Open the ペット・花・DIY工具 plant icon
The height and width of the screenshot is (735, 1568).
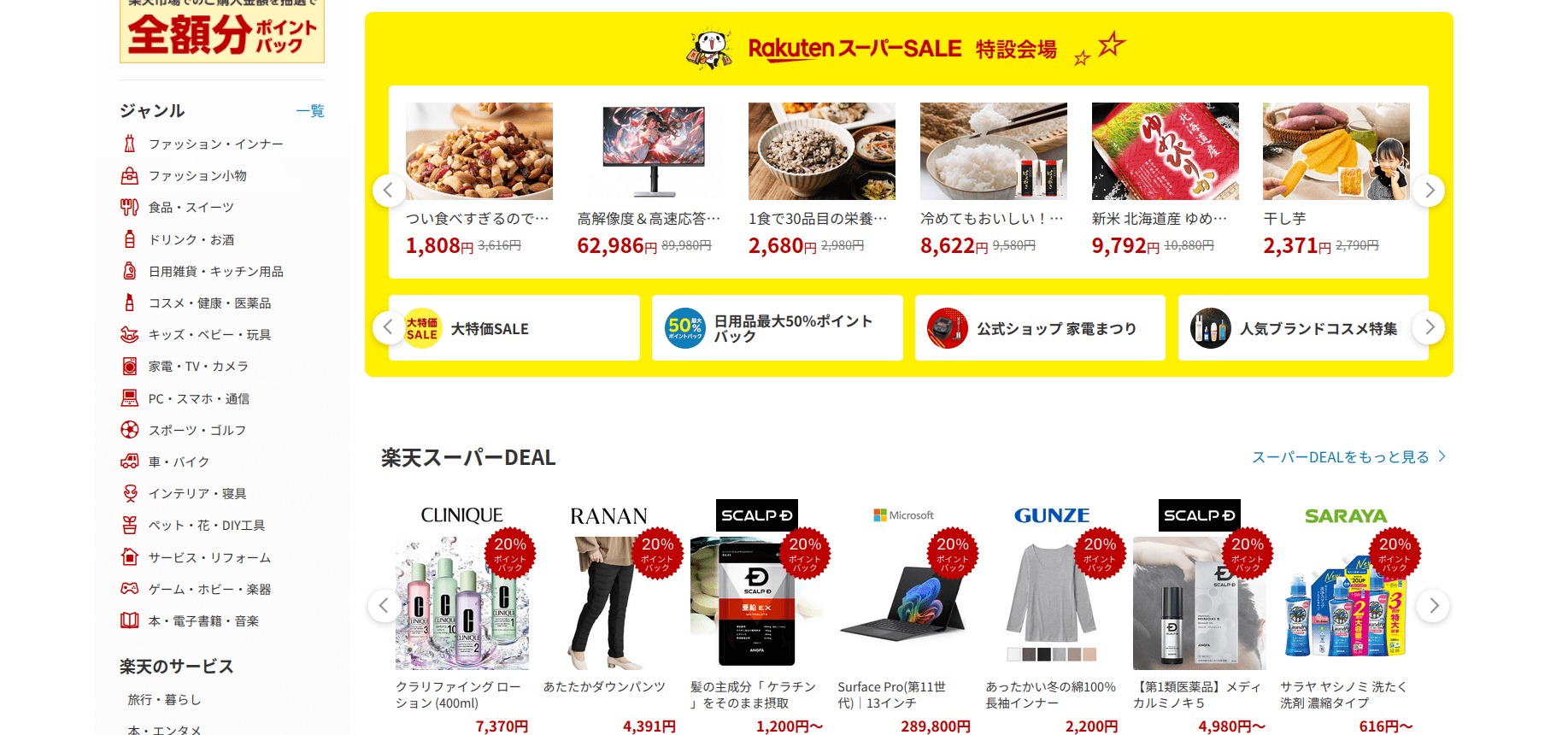(x=129, y=525)
